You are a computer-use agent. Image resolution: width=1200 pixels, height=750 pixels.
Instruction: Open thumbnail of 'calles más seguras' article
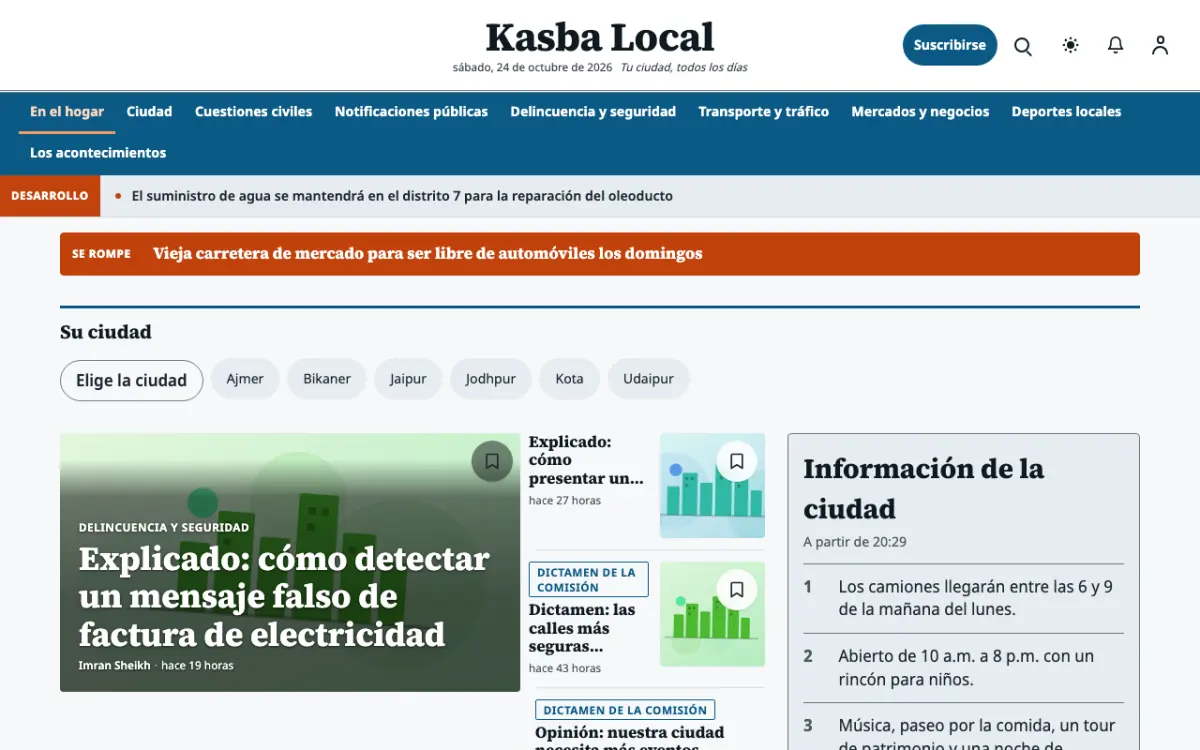712,614
